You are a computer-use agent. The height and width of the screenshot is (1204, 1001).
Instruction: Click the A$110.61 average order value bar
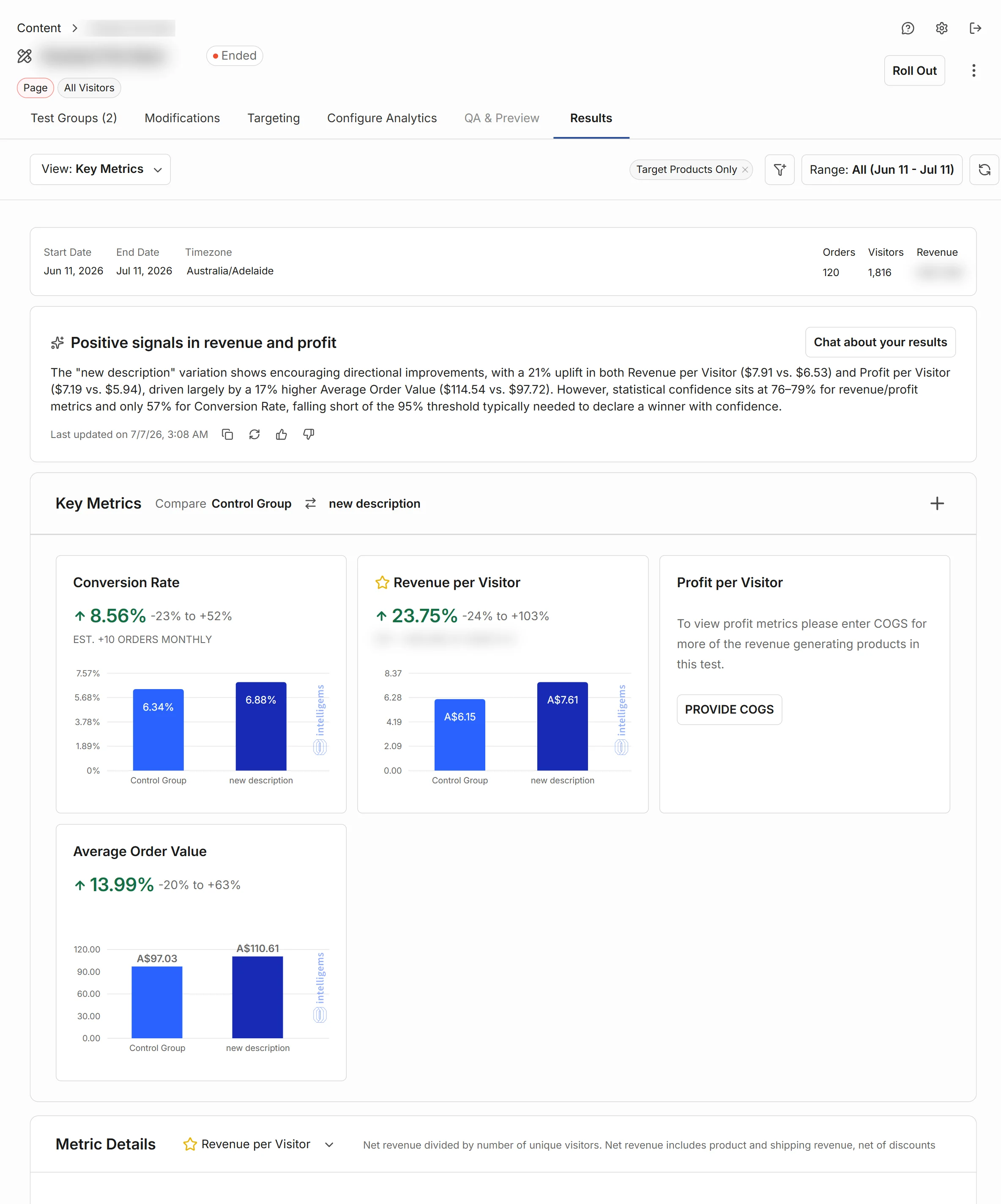coord(257,997)
